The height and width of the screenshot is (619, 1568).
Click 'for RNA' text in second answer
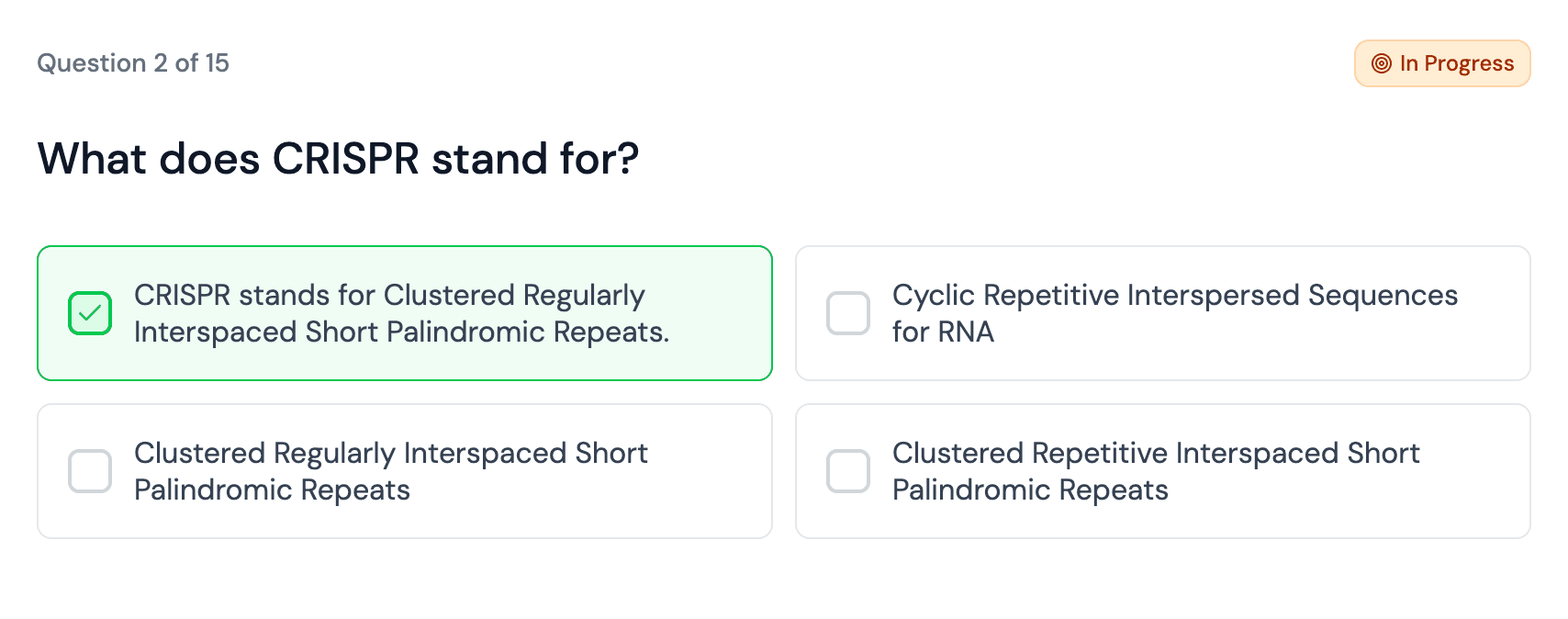943,332
